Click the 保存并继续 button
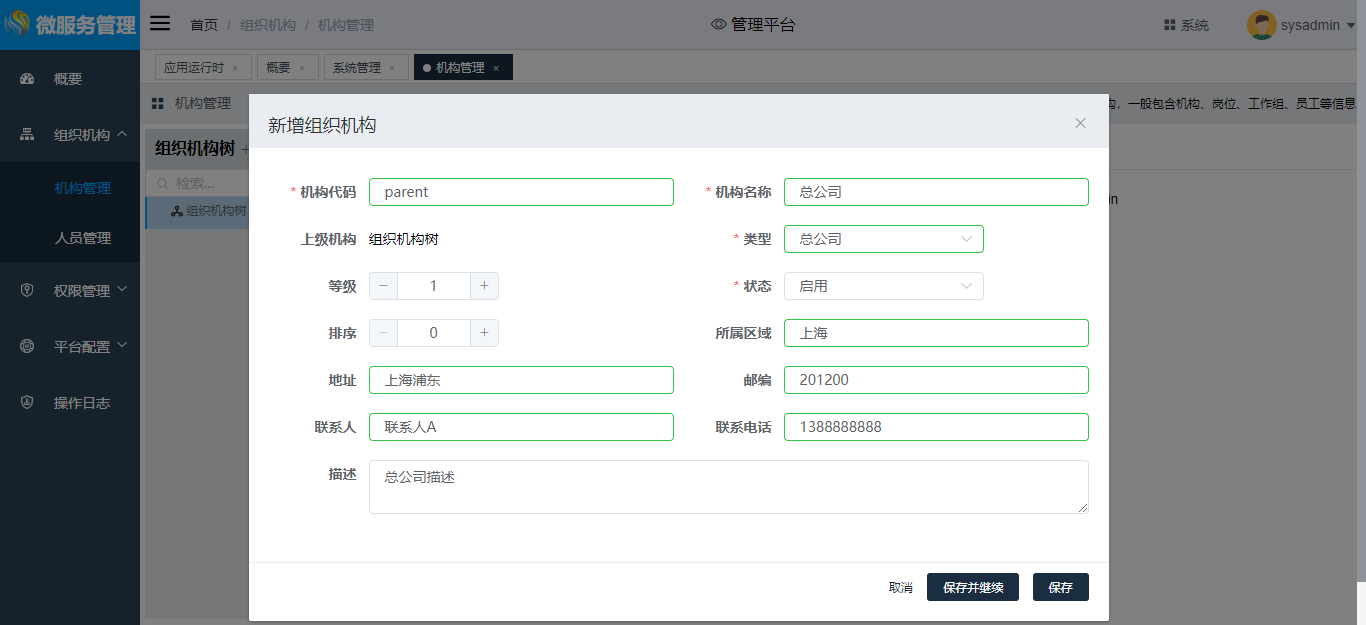 (x=972, y=587)
